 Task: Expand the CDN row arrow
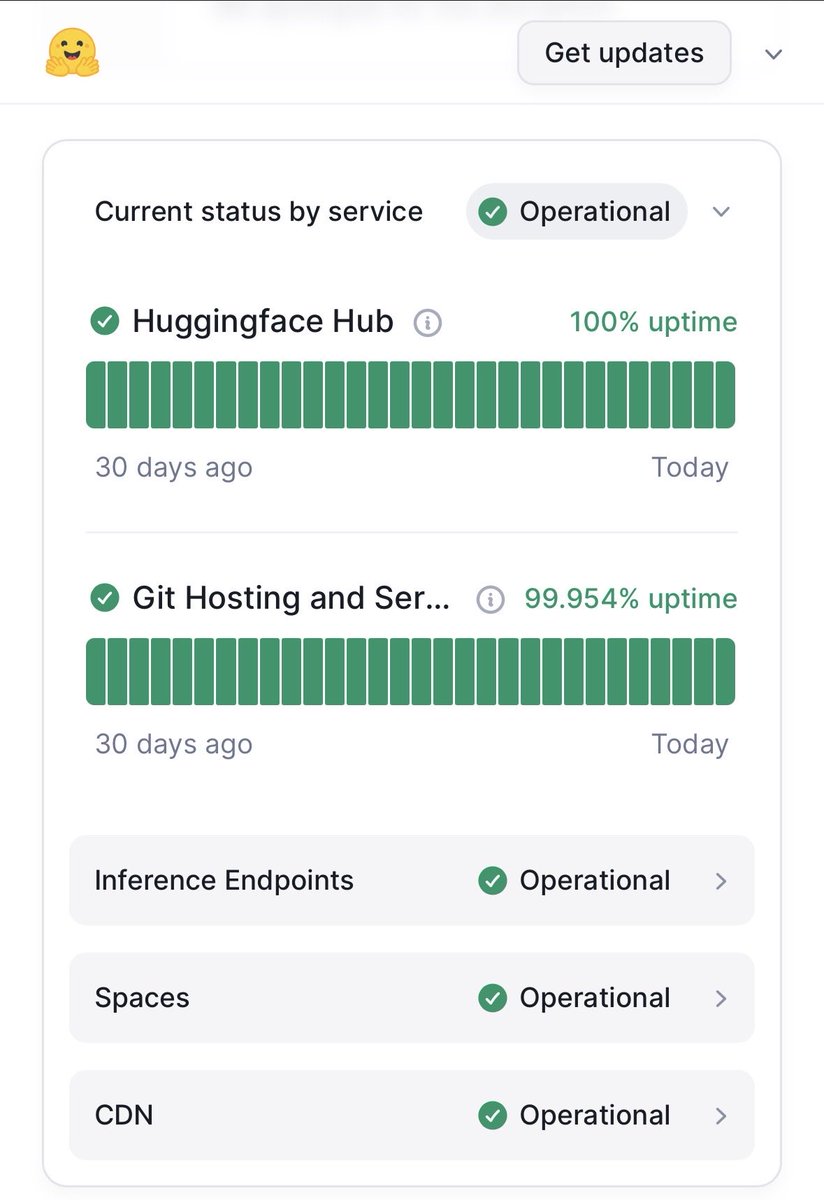(721, 1115)
